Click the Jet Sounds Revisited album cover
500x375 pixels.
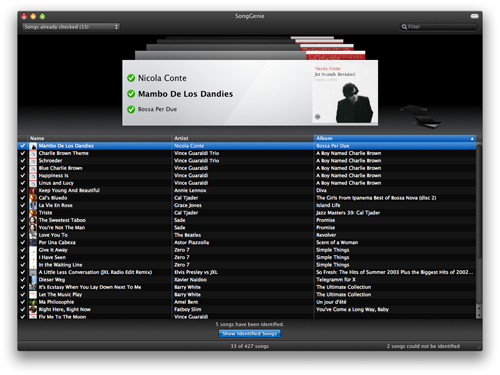tap(345, 92)
